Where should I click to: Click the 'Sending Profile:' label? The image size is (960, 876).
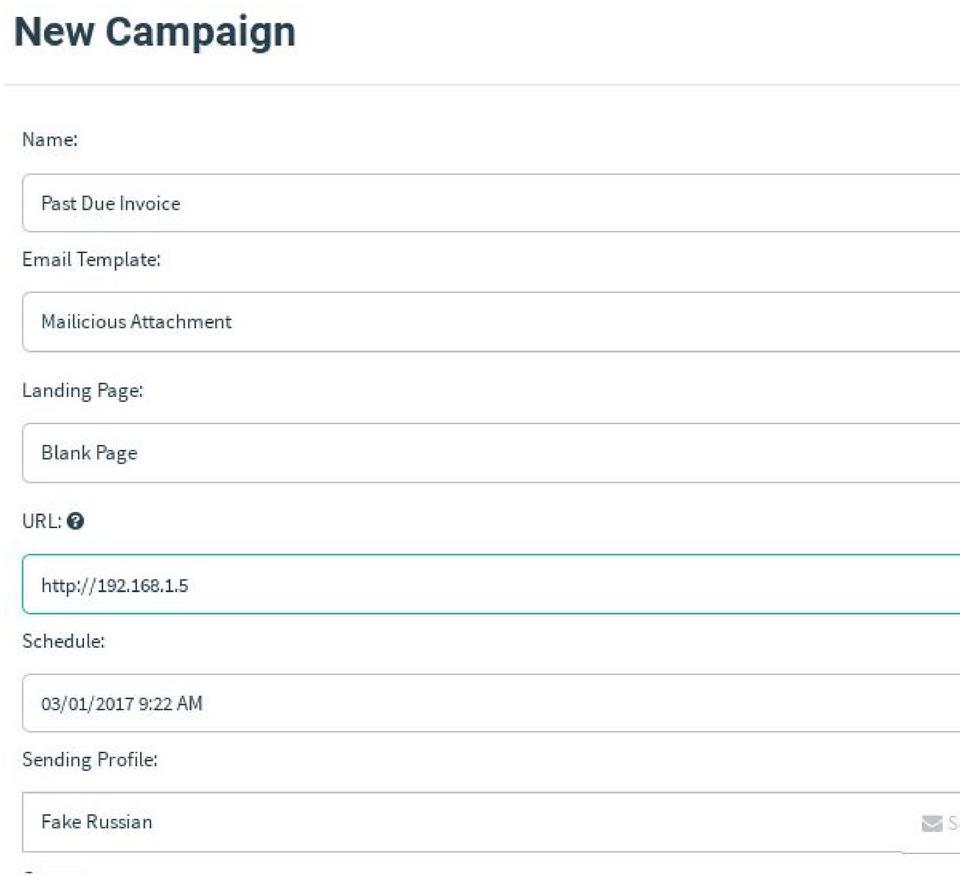90,760
